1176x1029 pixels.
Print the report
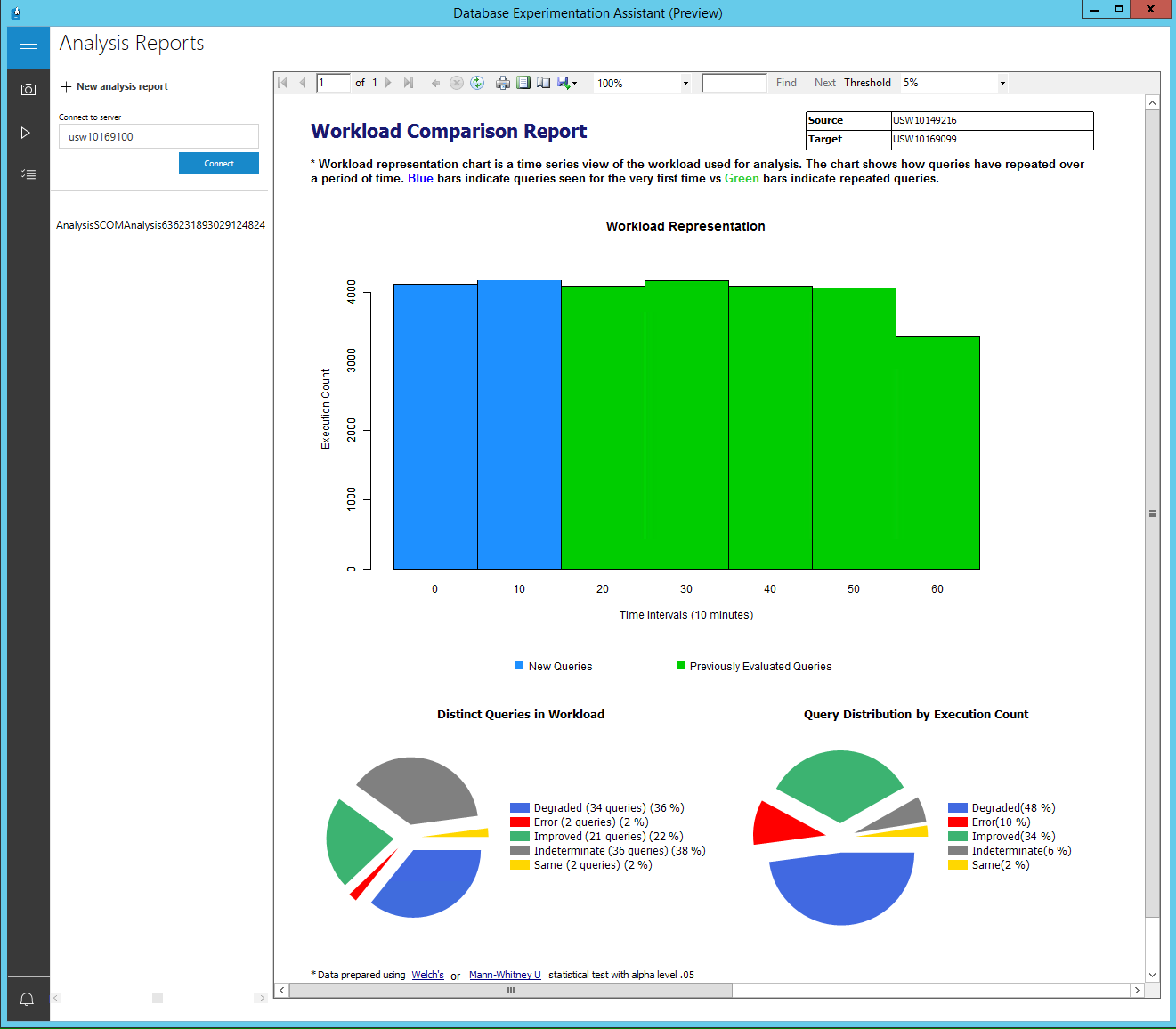[503, 83]
